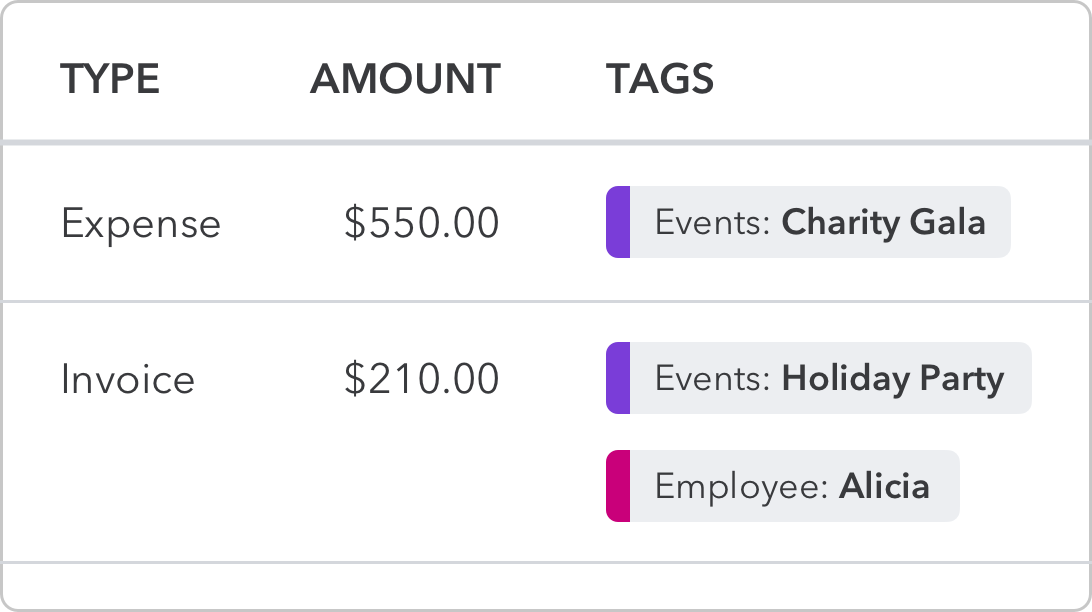1092x612 pixels.
Task: Click the bold Alicia tag name
Action: [884, 486]
